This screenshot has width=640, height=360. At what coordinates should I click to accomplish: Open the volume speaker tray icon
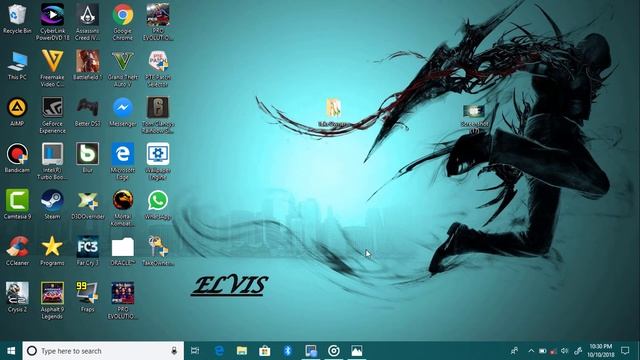click(x=564, y=351)
